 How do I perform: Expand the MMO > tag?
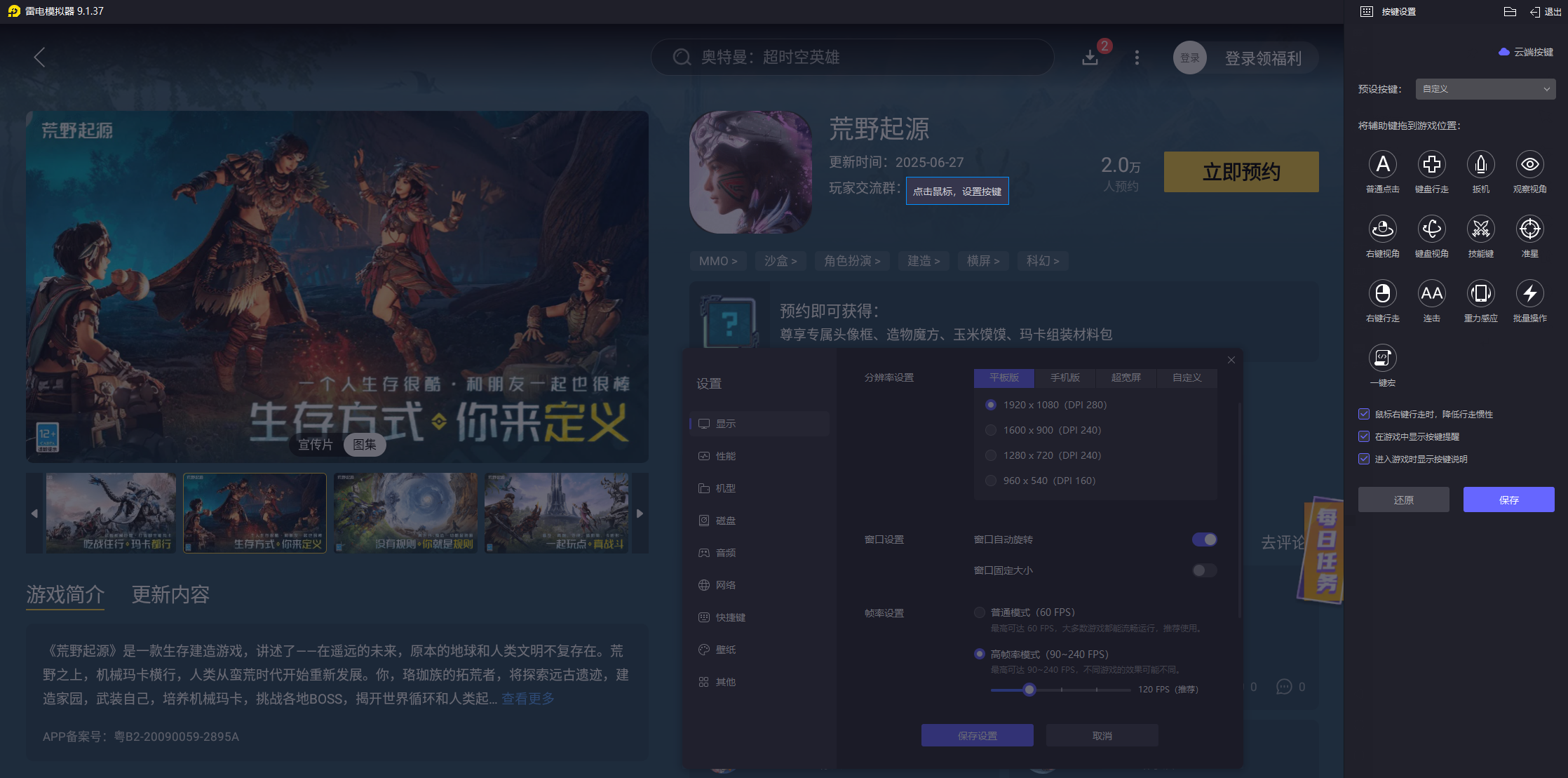pos(718,261)
